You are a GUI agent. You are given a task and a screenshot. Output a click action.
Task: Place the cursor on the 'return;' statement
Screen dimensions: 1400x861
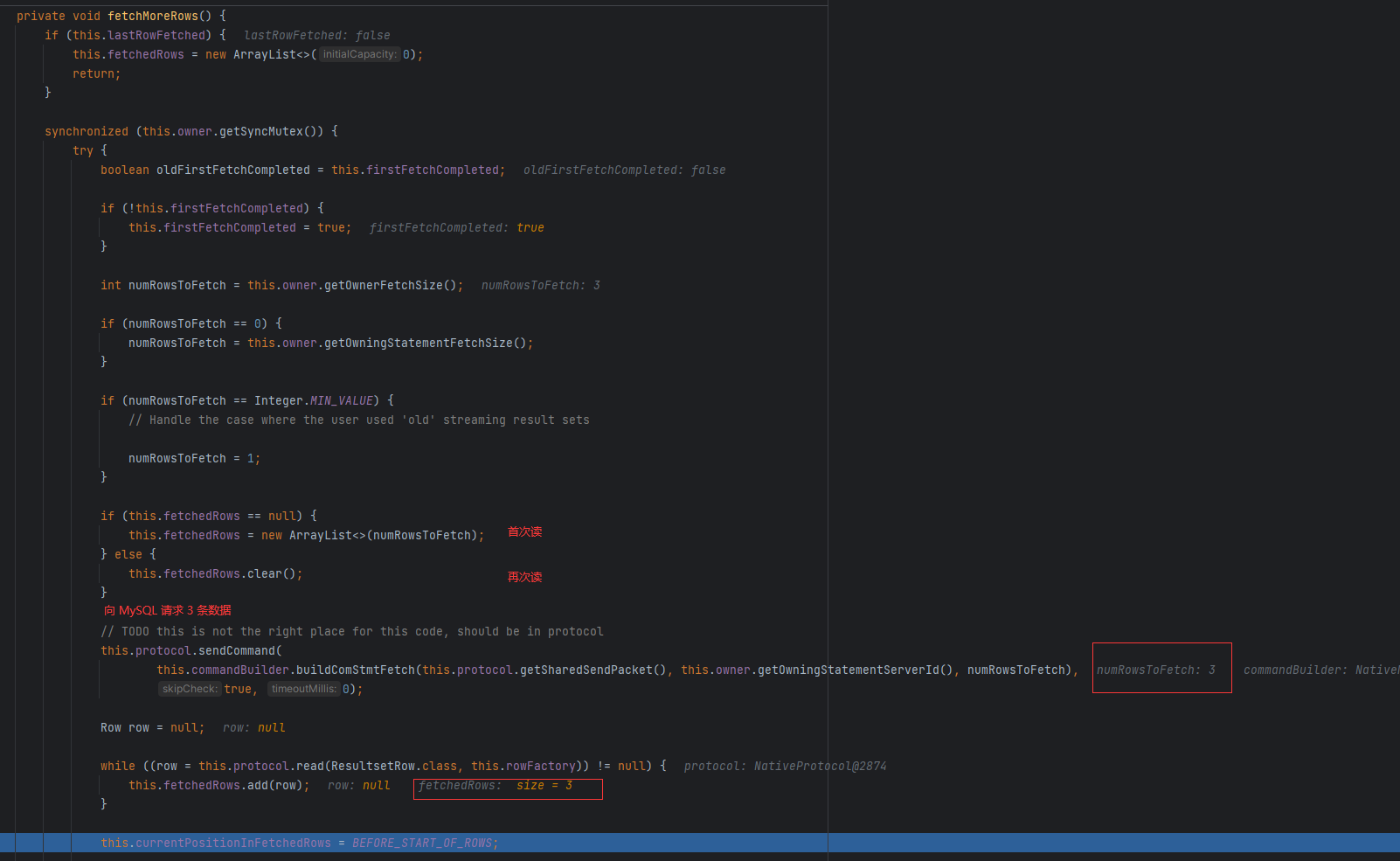coord(97,73)
